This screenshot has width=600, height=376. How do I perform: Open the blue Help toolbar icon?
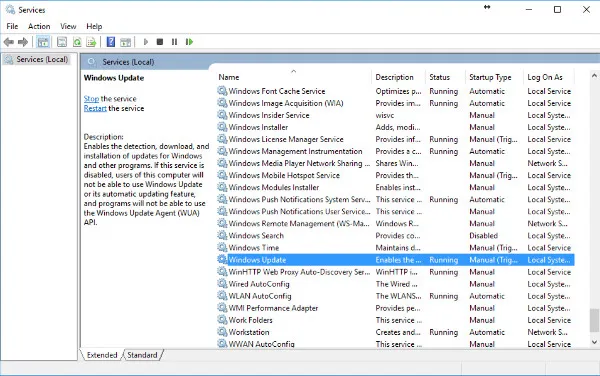click(x=111, y=42)
